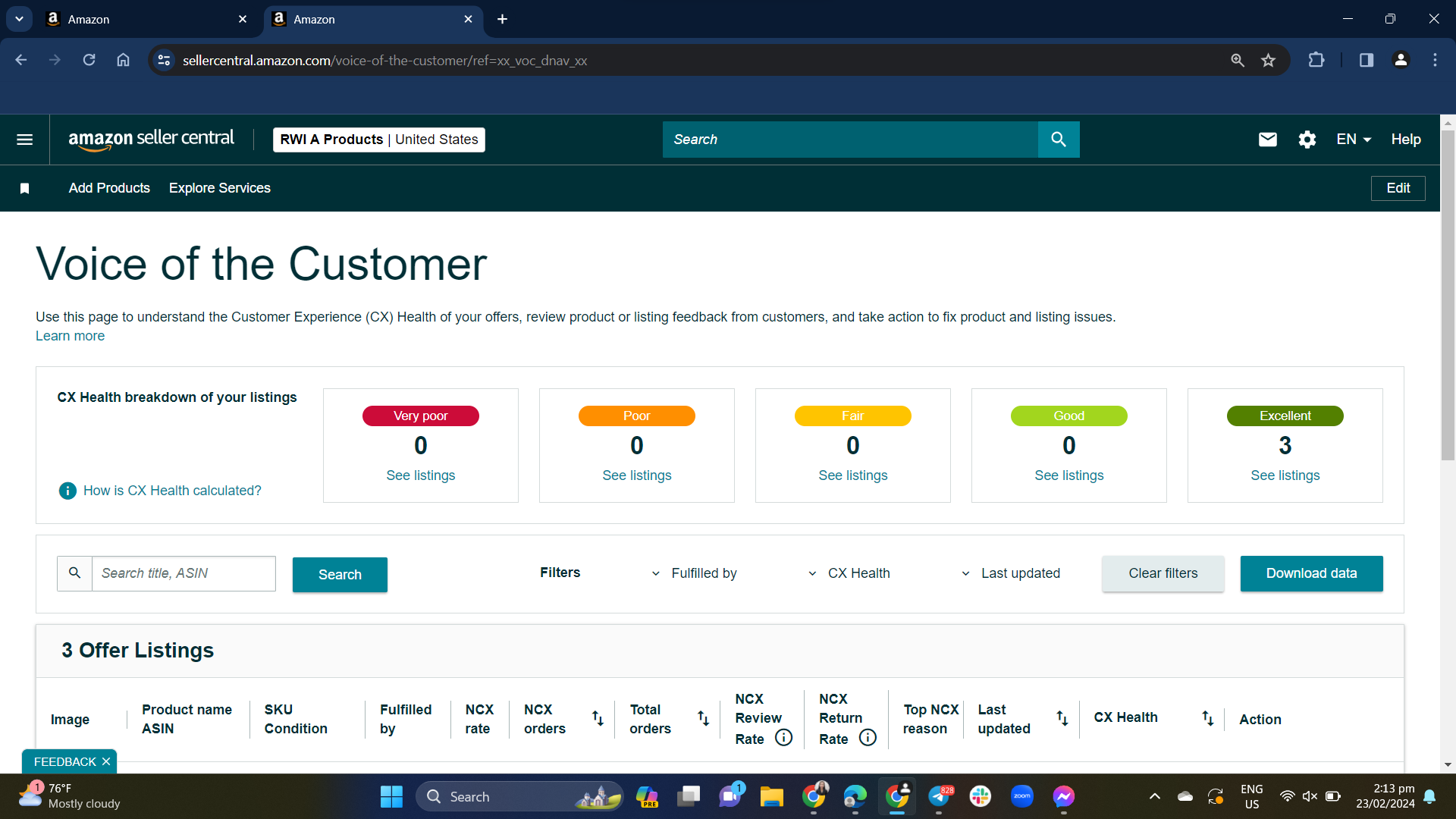
Task: Click the magnifier search button in header
Action: tap(1059, 140)
